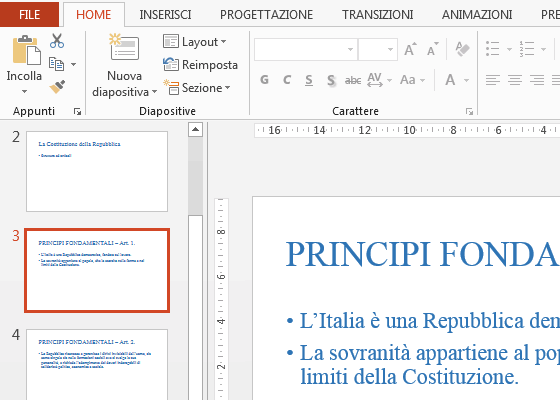Click Reimposta to reset the slide

click(200, 65)
